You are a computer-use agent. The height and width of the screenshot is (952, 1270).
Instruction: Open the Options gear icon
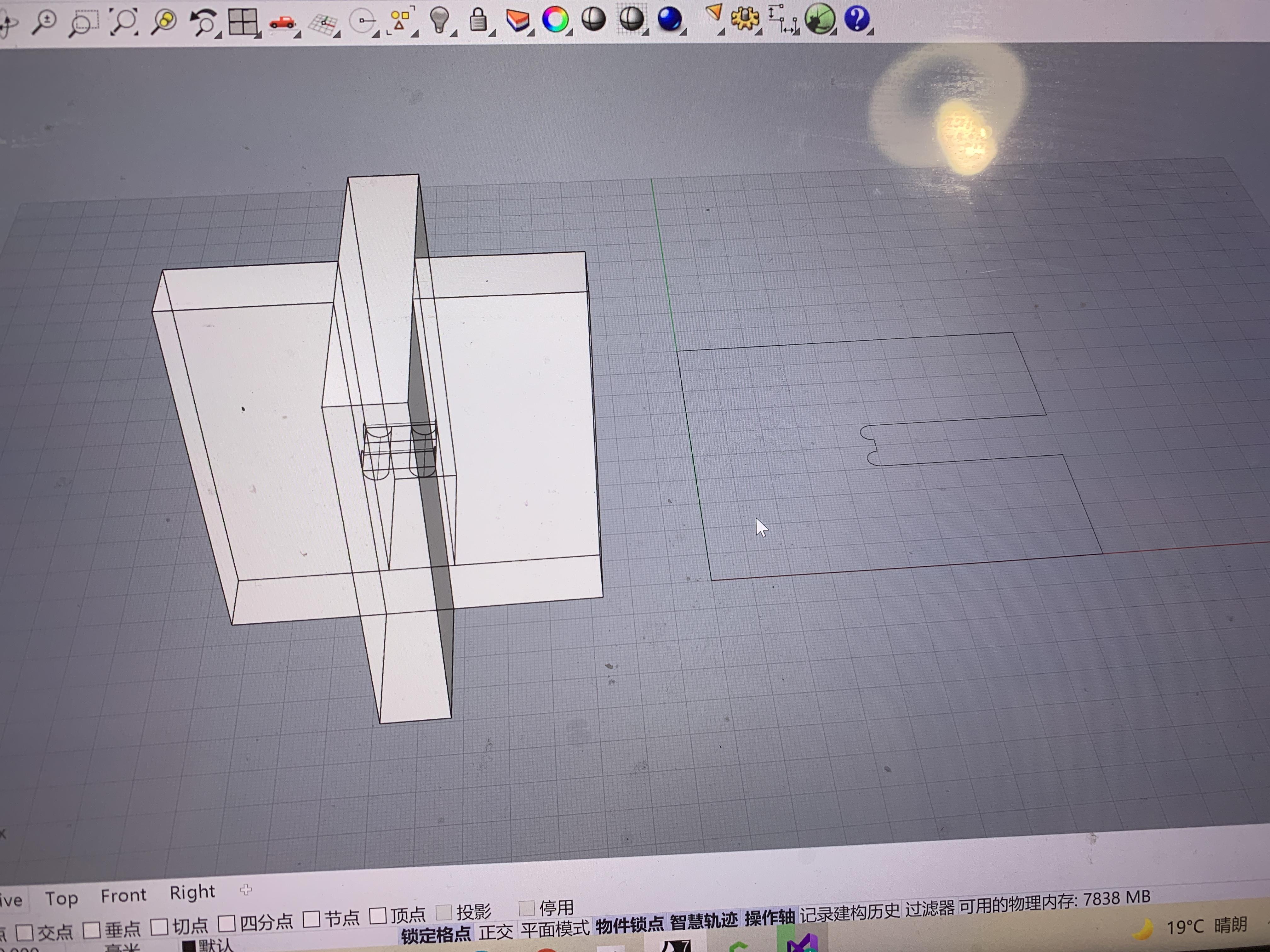click(x=745, y=18)
